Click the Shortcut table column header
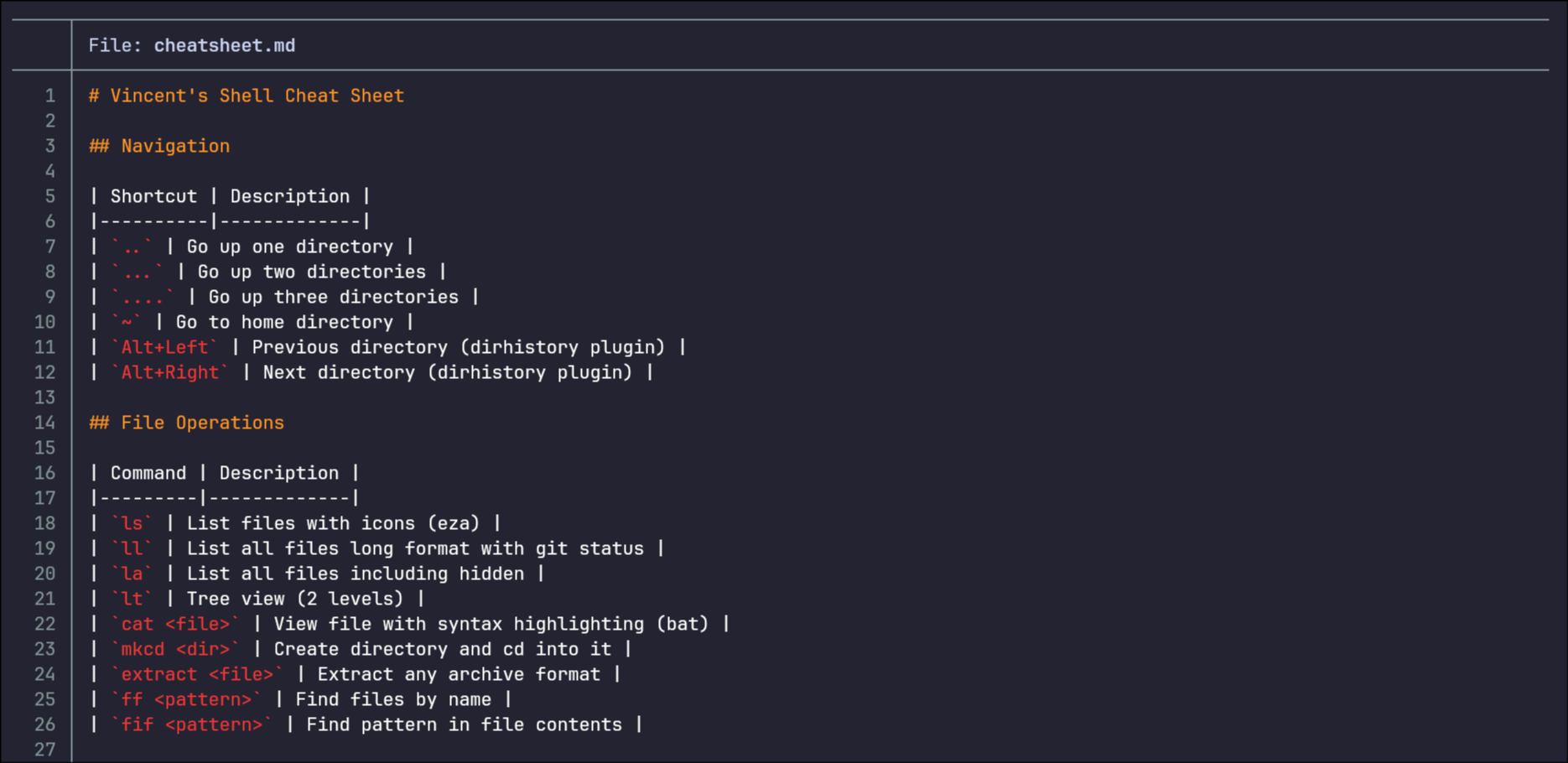 153,196
